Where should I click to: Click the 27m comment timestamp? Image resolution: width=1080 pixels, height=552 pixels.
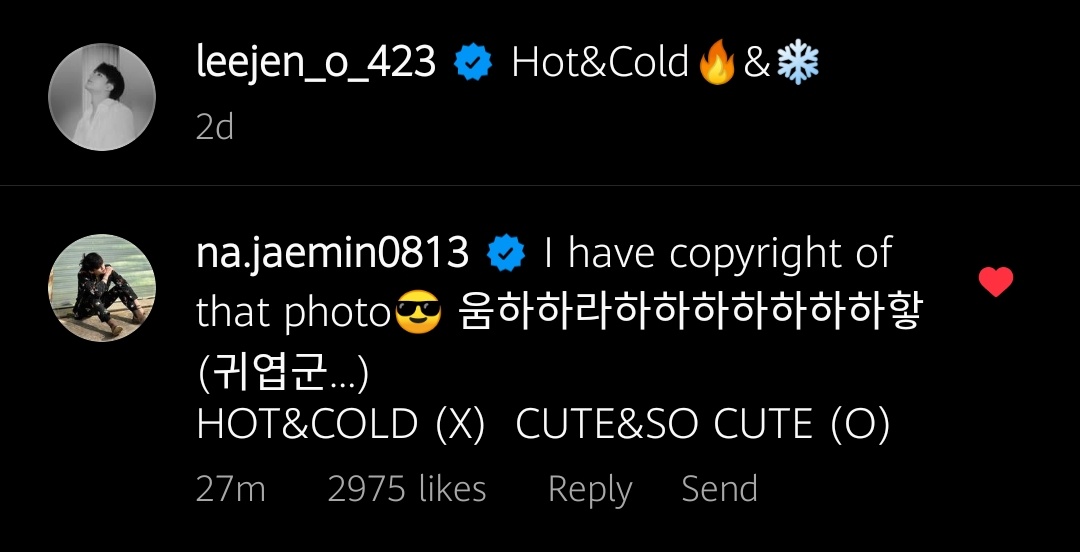tap(231, 489)
